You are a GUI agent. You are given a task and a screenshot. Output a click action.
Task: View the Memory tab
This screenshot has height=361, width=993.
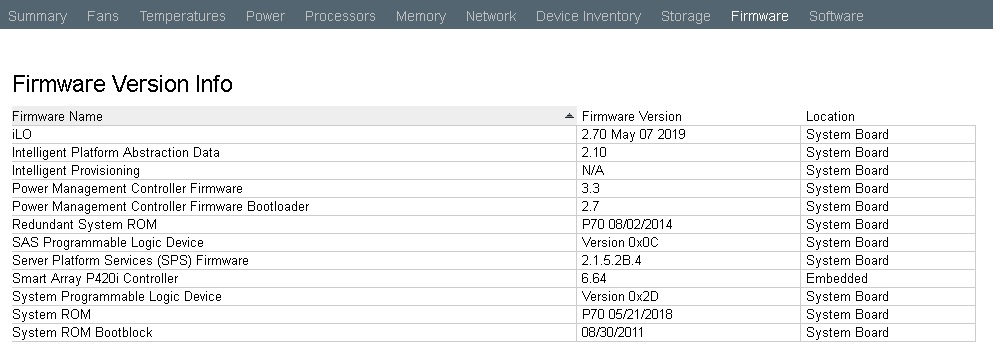[421, 16]
